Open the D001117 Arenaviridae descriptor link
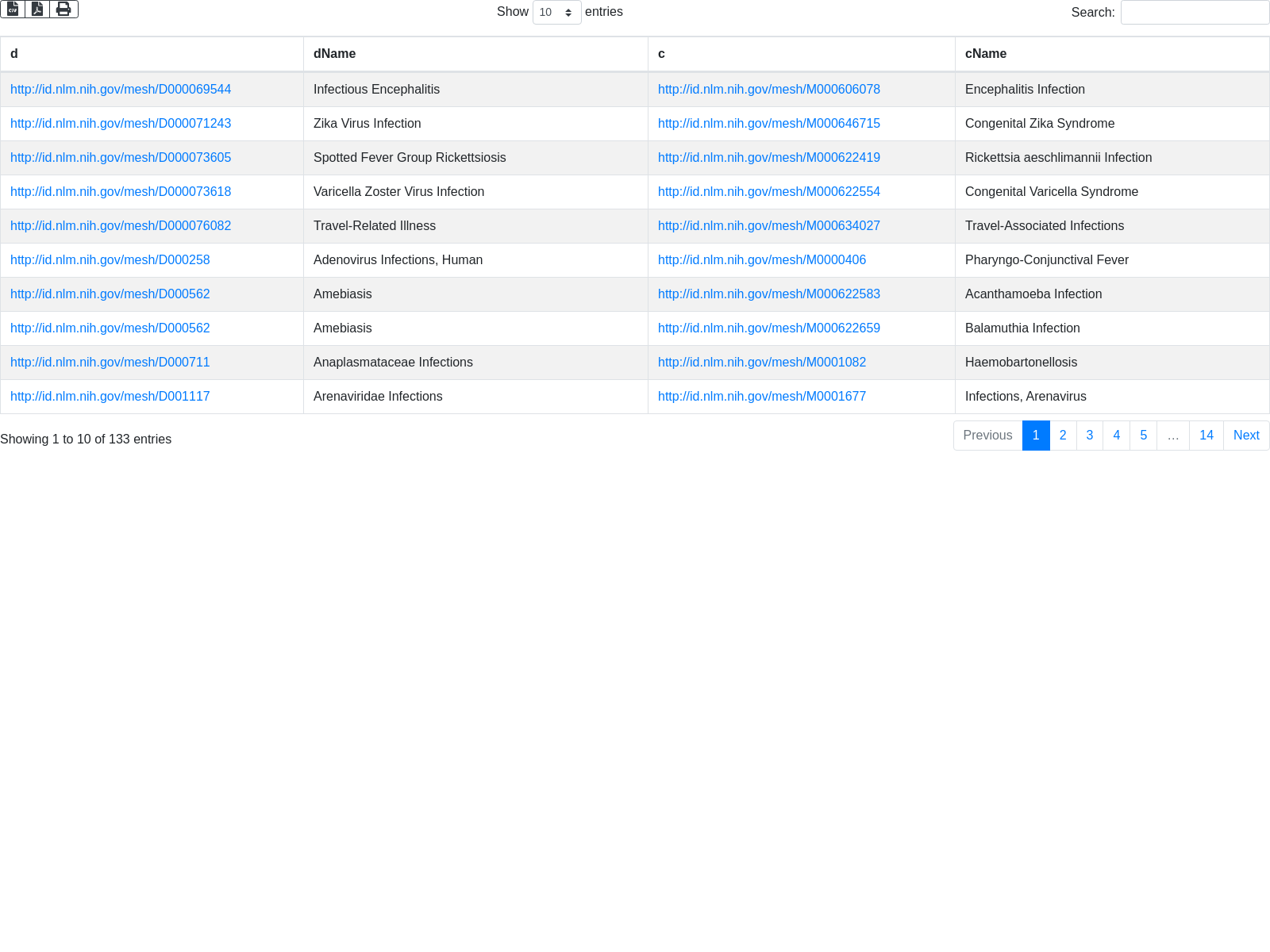 [110, 397]
